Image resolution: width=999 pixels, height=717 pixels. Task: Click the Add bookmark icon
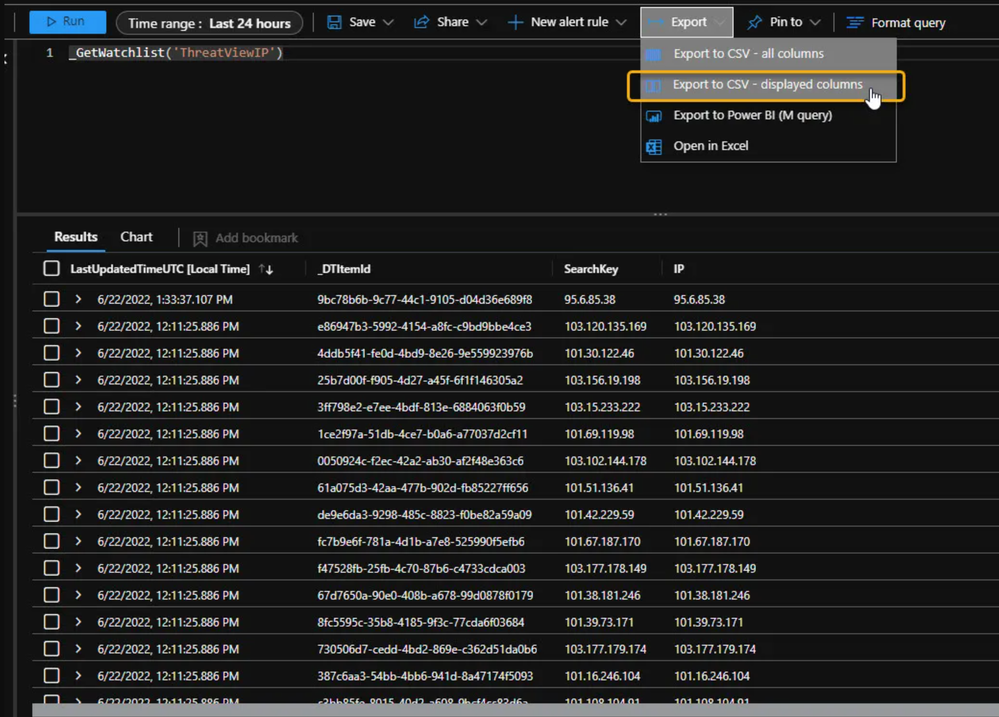[200, 238]
